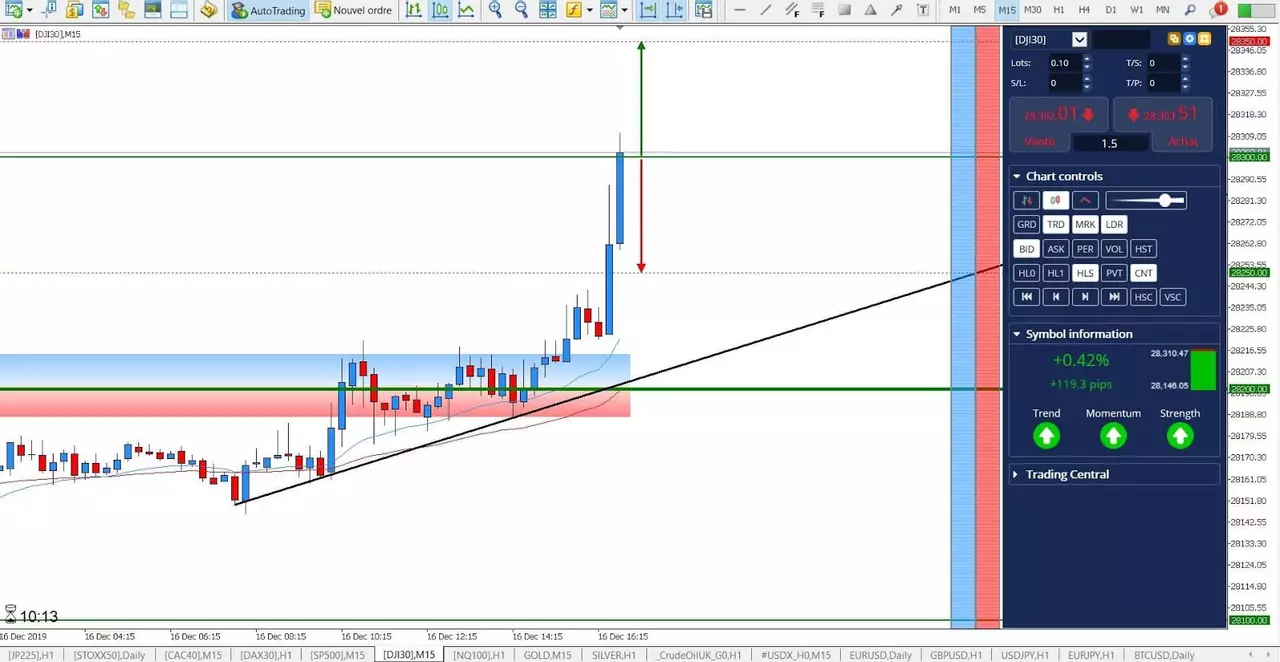The image size is (1280, 662).
Task: Click the zoom out magnifier icon
Action: [x=521, y=10]
